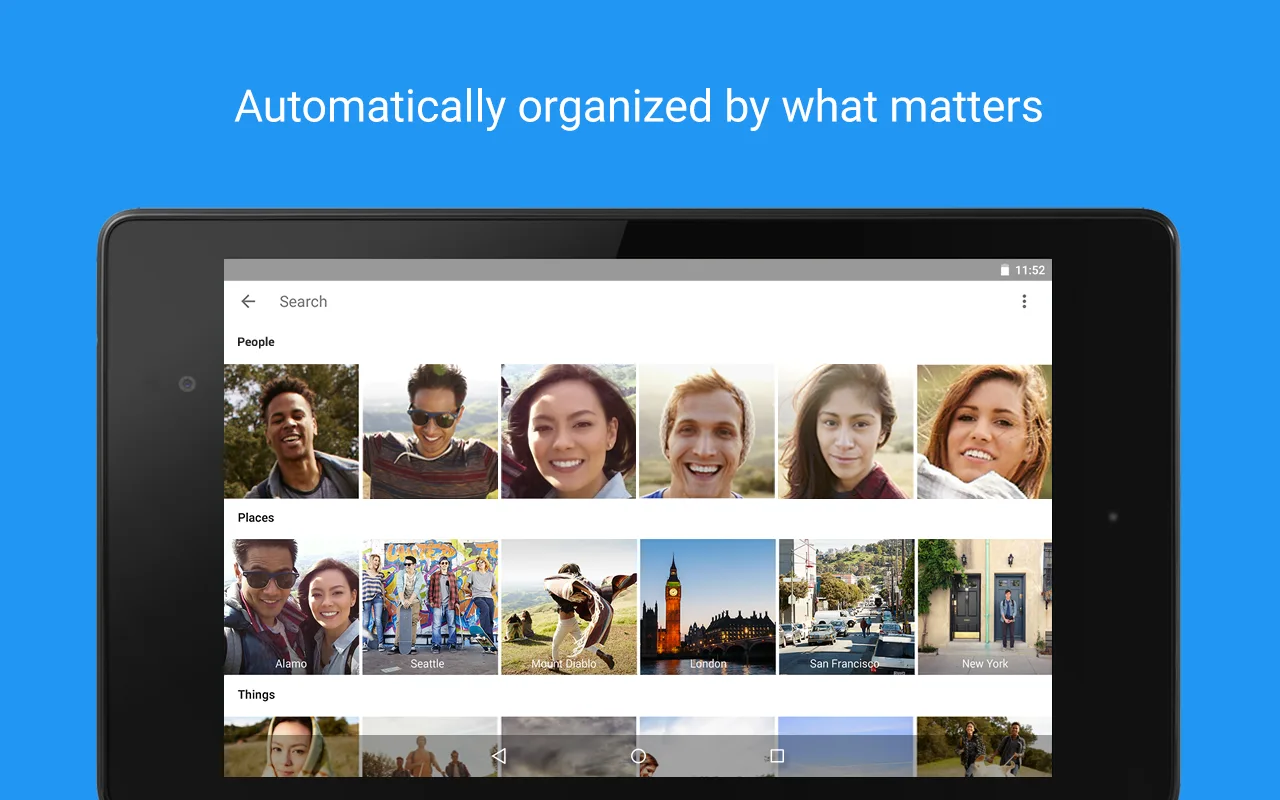Open the Seattle graffiti wall photo
Screen dimensions: 1280x800
tap(429, 607)
